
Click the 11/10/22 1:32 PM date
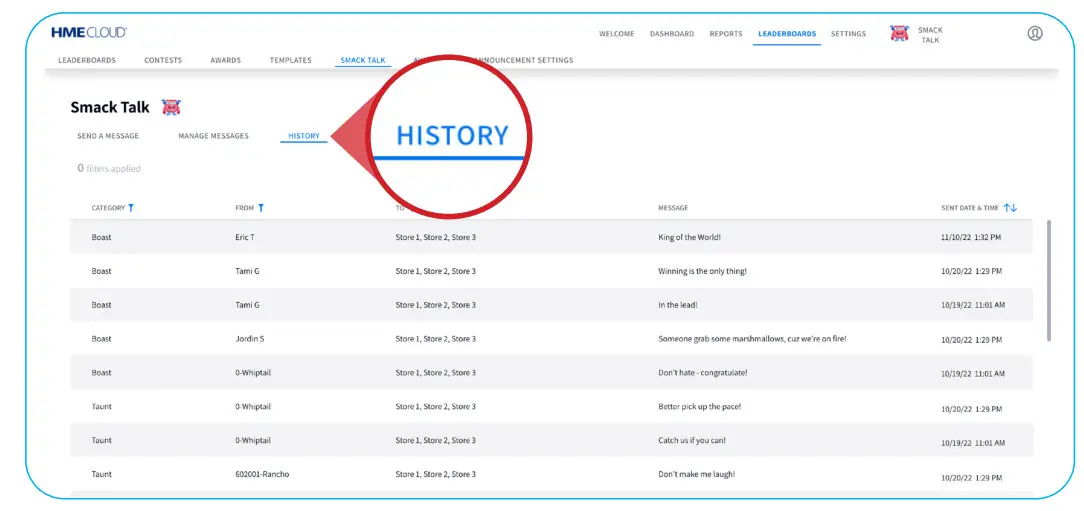point(971,237)
